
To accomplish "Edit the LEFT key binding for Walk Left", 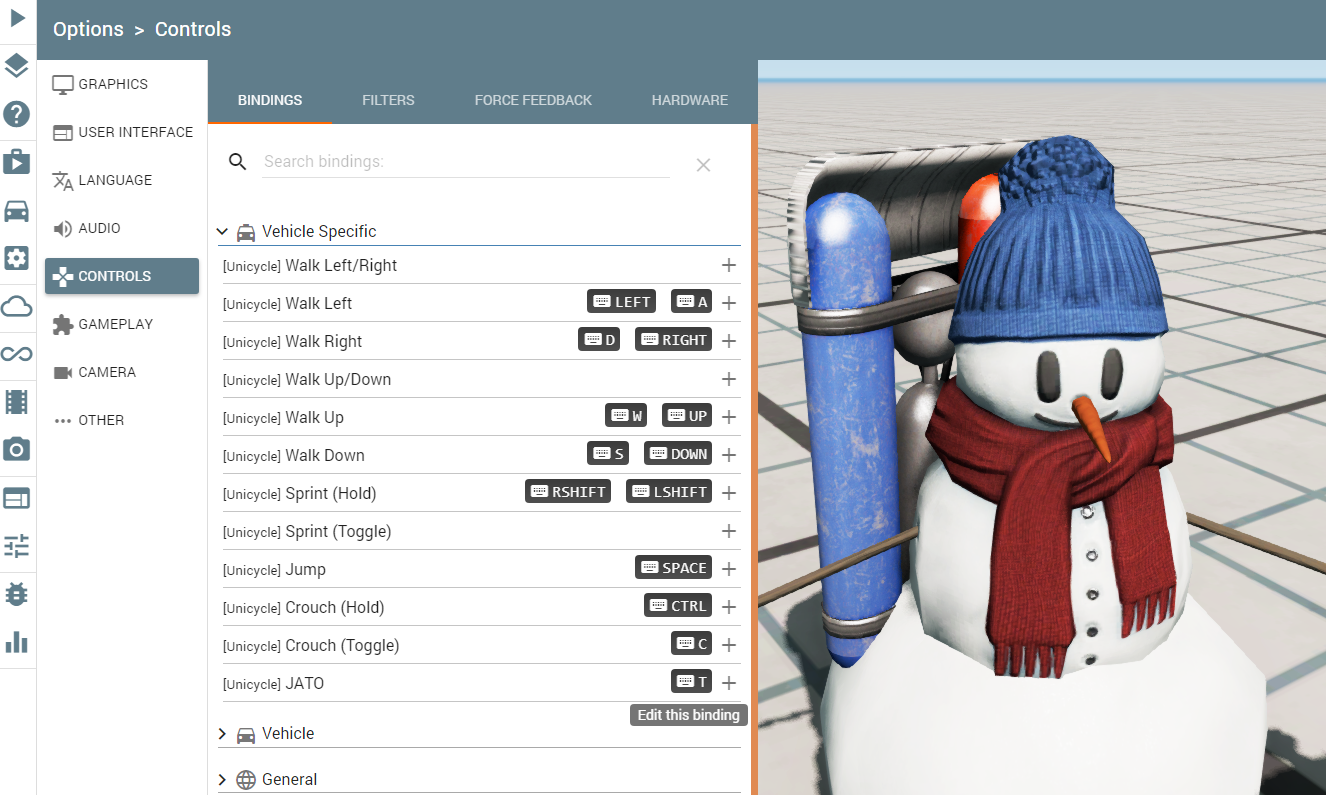I will click(x=621, y=302).
